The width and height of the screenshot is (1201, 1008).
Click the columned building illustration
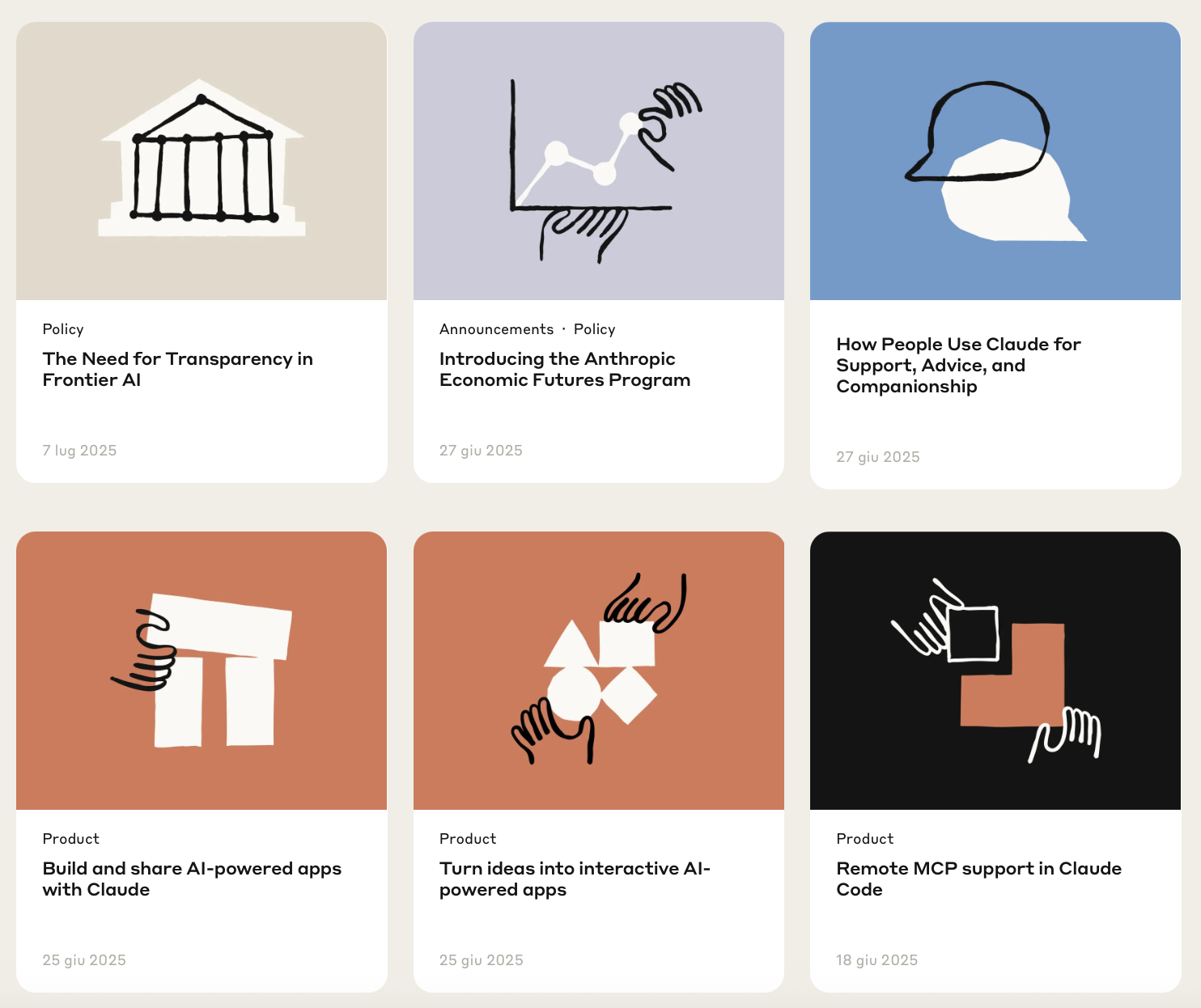[x=202, y=160]
